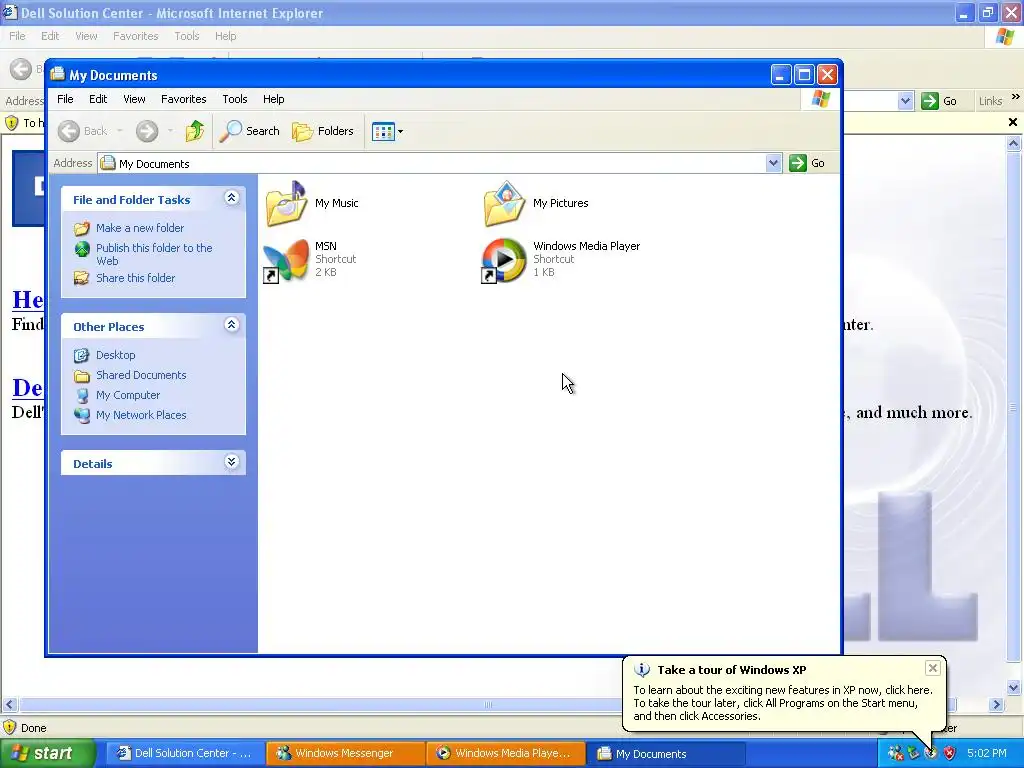Screen dimensions: 1024x768
Task: Open the Favorites menu in Internet Explorer
Action: click(x=135, y=36)
